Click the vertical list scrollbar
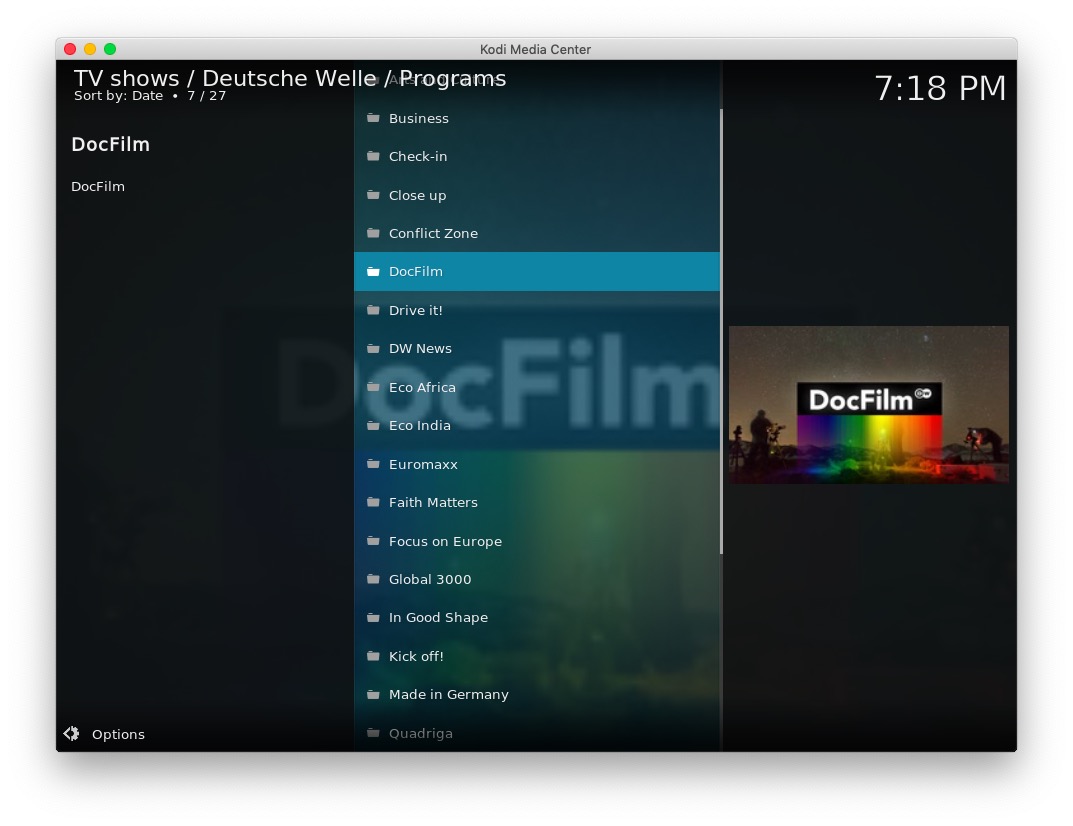The image size is (1073, 826). pos(721,330)
